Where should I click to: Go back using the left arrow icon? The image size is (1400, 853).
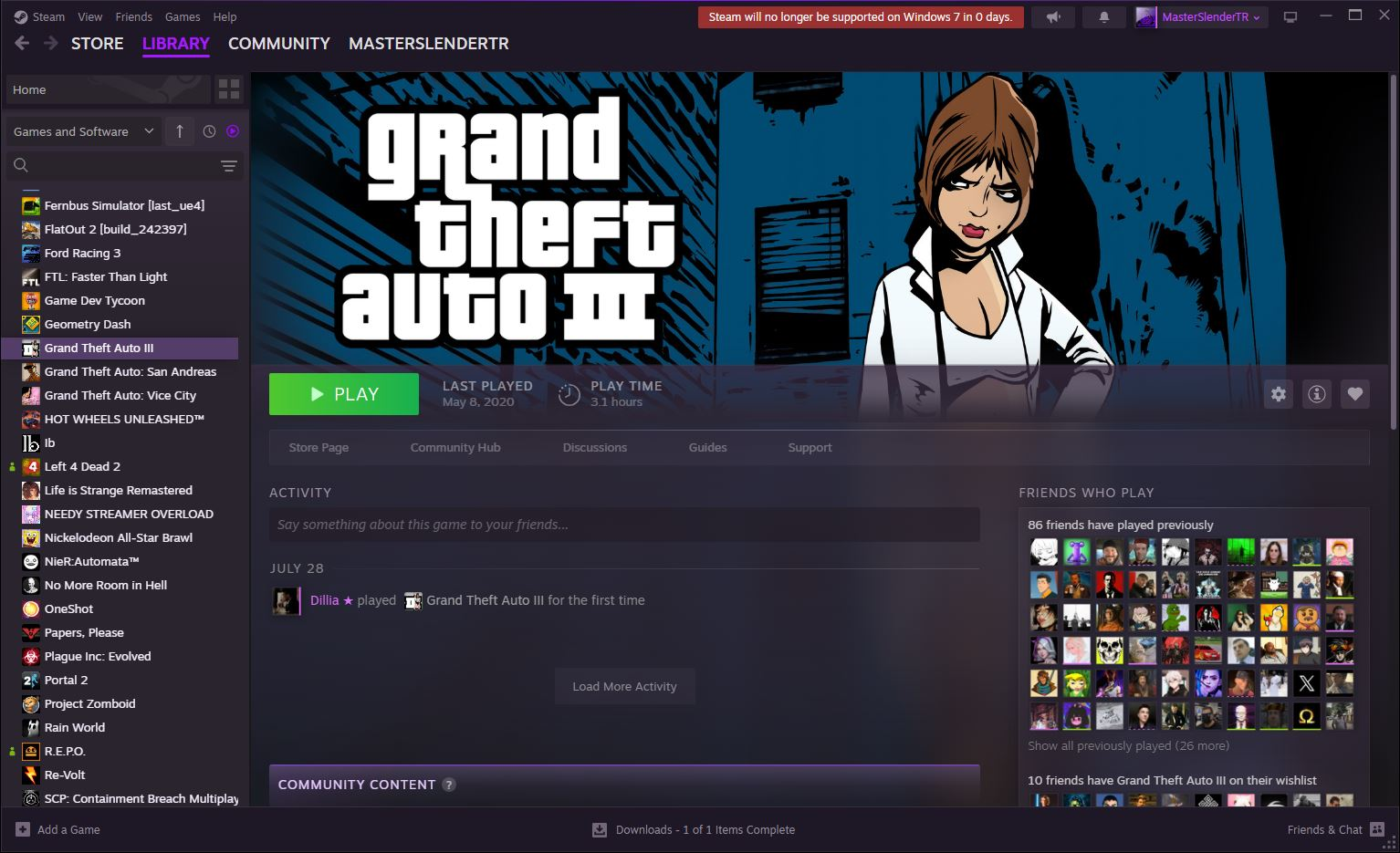(22, 43)
